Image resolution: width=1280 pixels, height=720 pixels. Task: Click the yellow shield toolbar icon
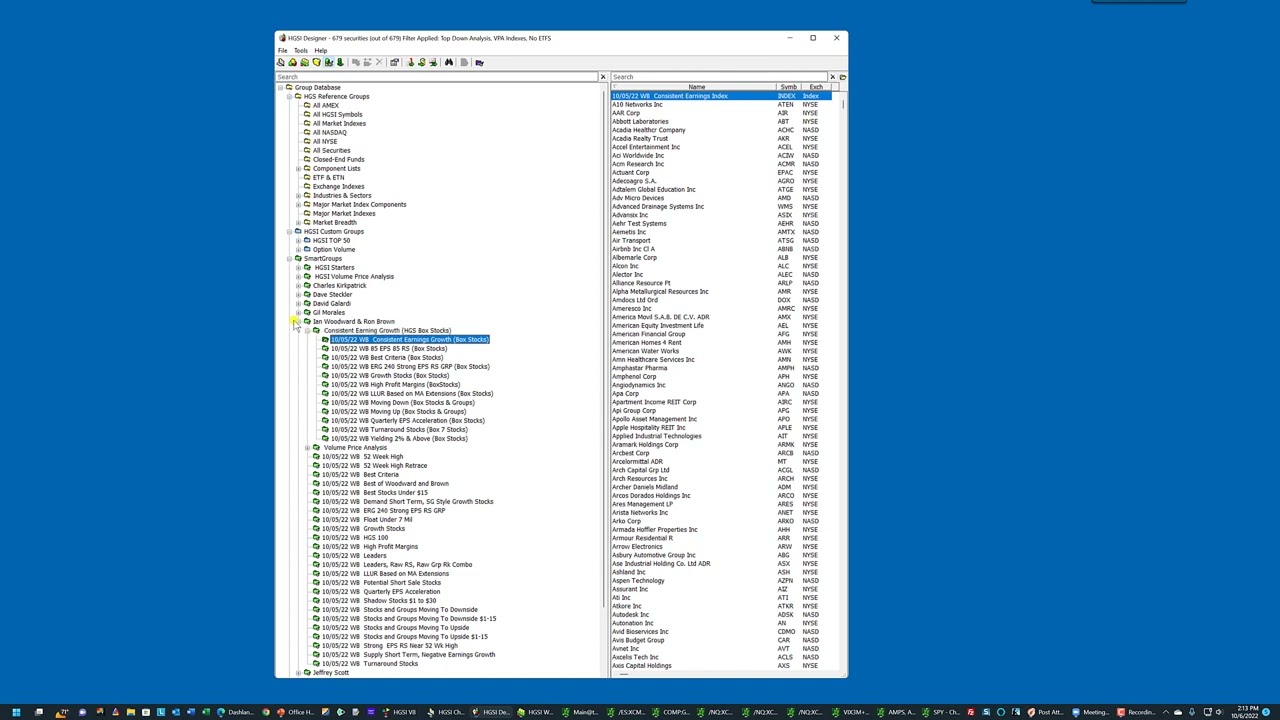point(316,62)
